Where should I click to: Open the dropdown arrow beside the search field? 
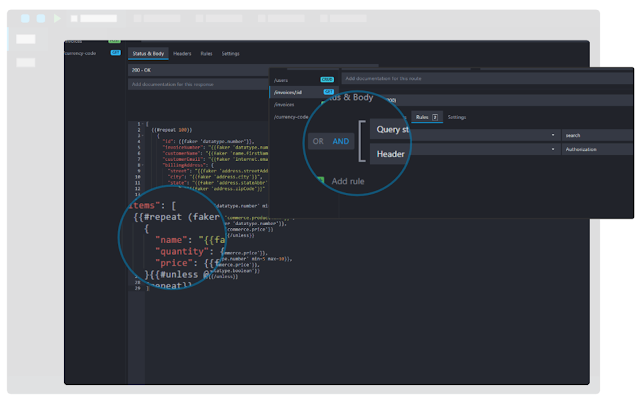click(x=553, y=135)
